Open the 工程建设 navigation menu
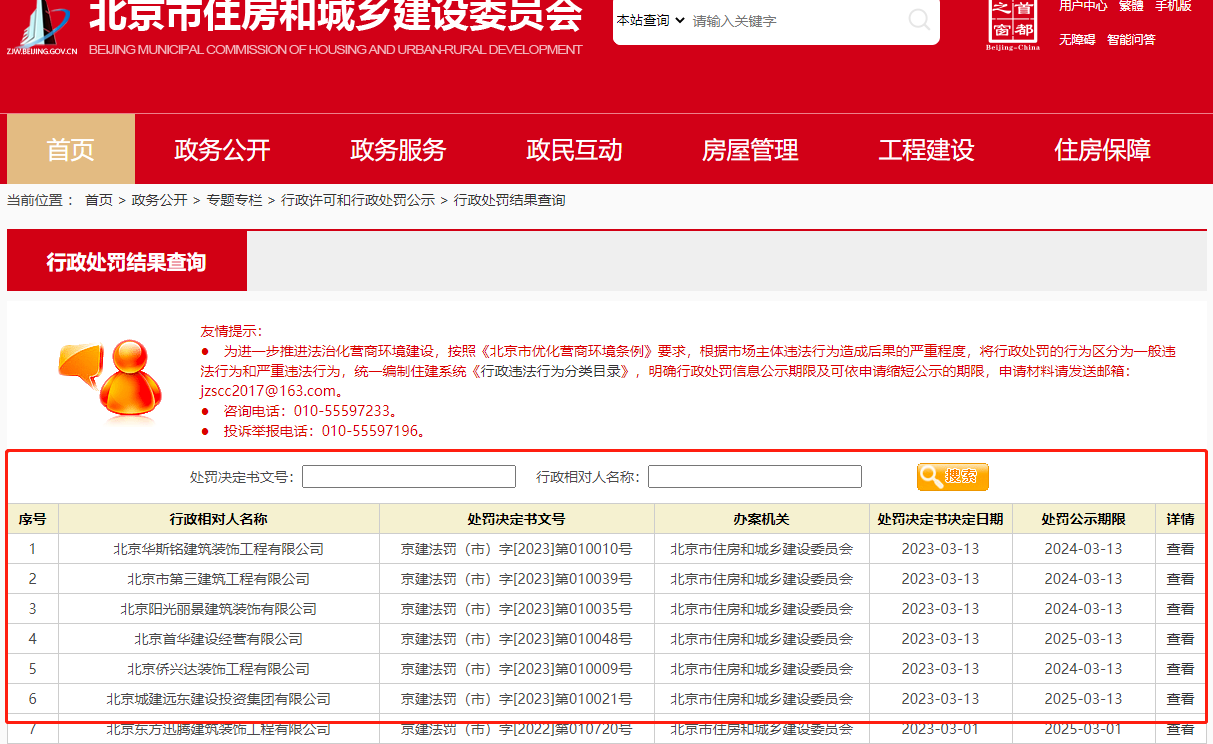1213x744 pixels. click(x=926, y=149)
